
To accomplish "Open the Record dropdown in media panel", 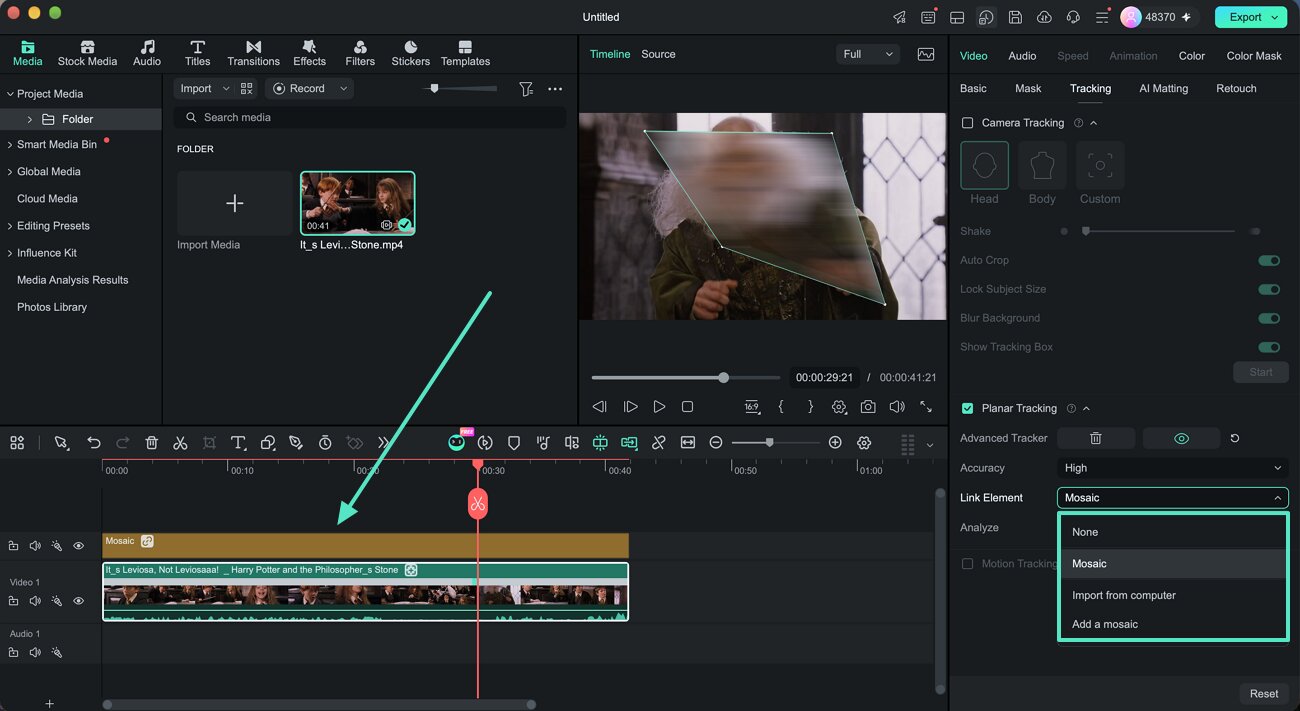I will 310,89.
